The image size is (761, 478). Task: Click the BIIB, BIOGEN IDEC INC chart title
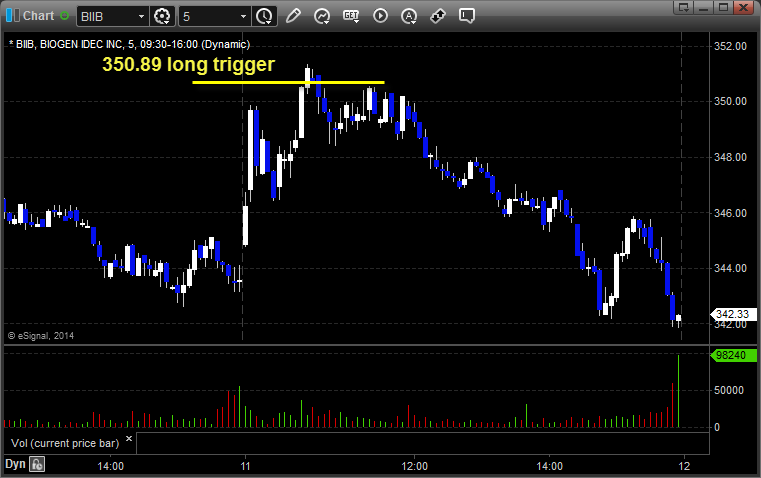tap(130, 44)
